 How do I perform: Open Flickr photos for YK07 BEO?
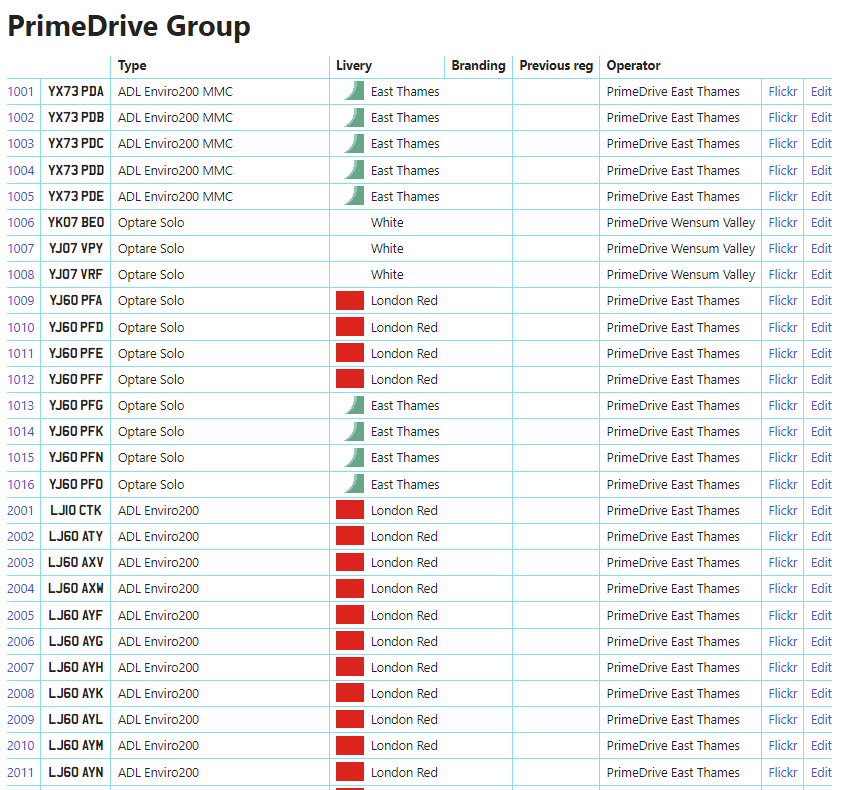(783, 223)
